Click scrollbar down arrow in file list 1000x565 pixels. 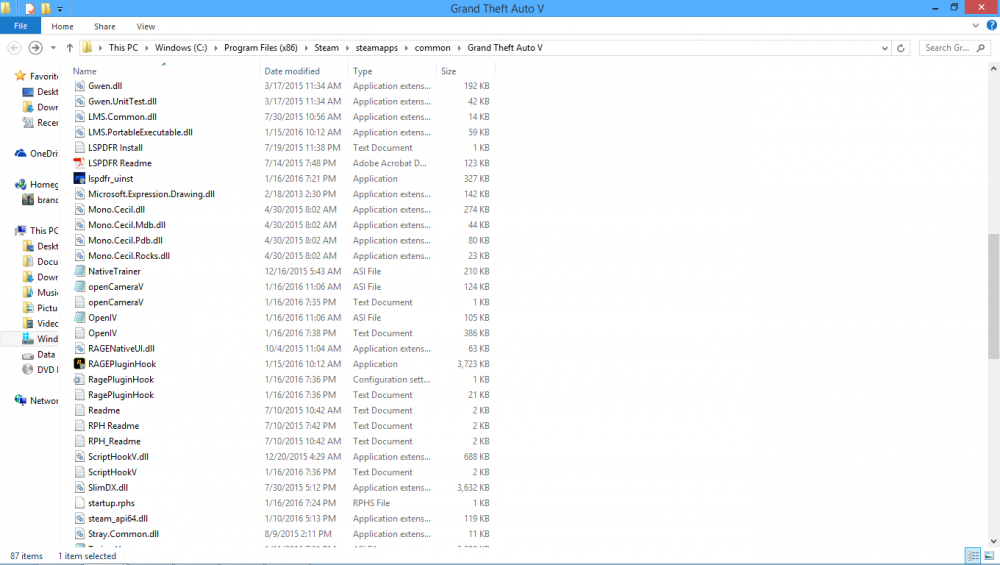point(994,541)
